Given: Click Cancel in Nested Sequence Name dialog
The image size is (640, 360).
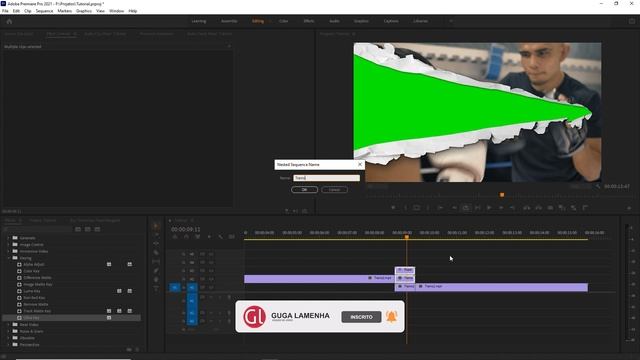Looking at the screenshot, I should (x=334, y=190).
